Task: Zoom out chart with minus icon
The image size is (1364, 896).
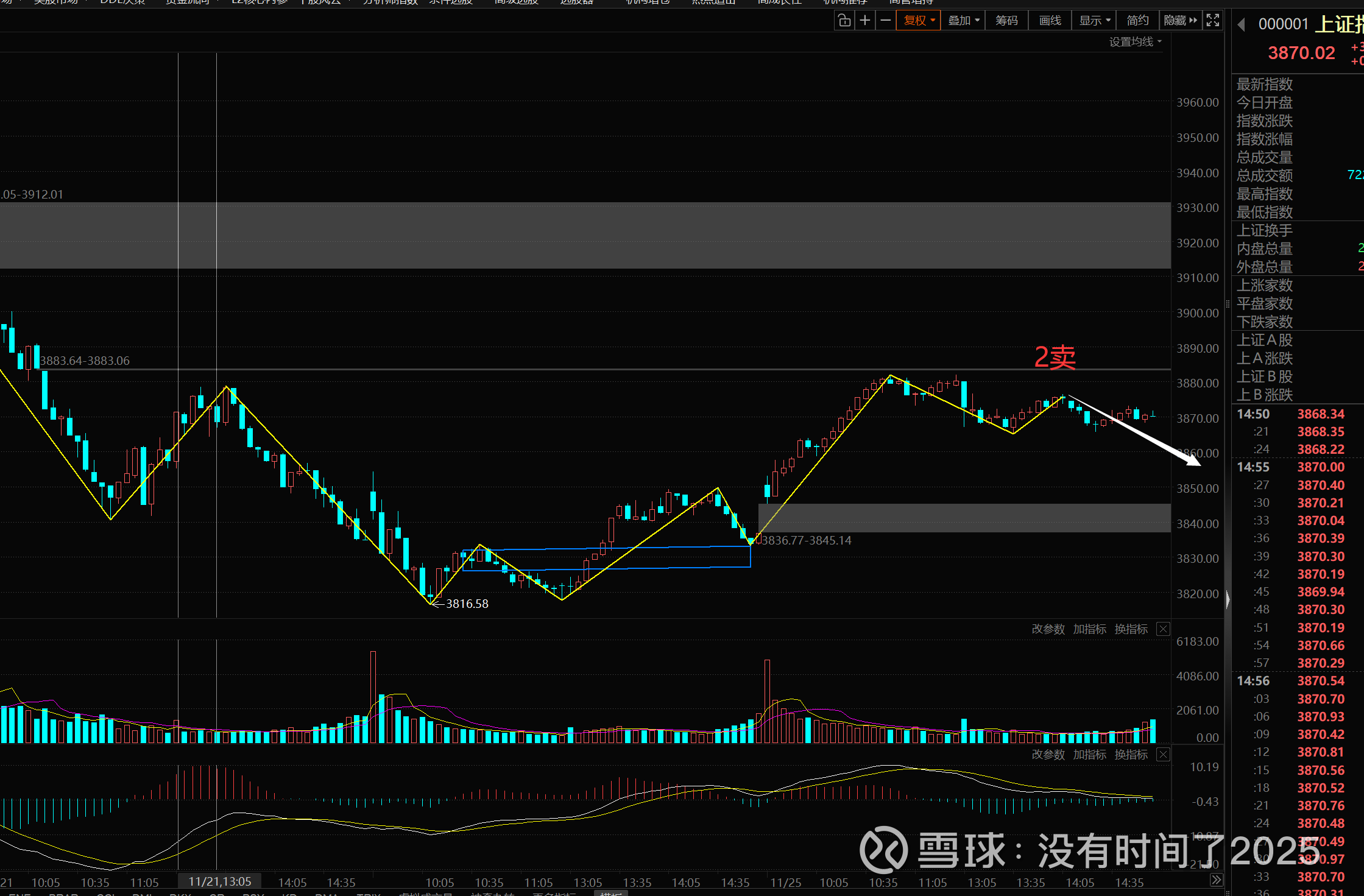Action: pyautogui.click(x=886, y=21)
